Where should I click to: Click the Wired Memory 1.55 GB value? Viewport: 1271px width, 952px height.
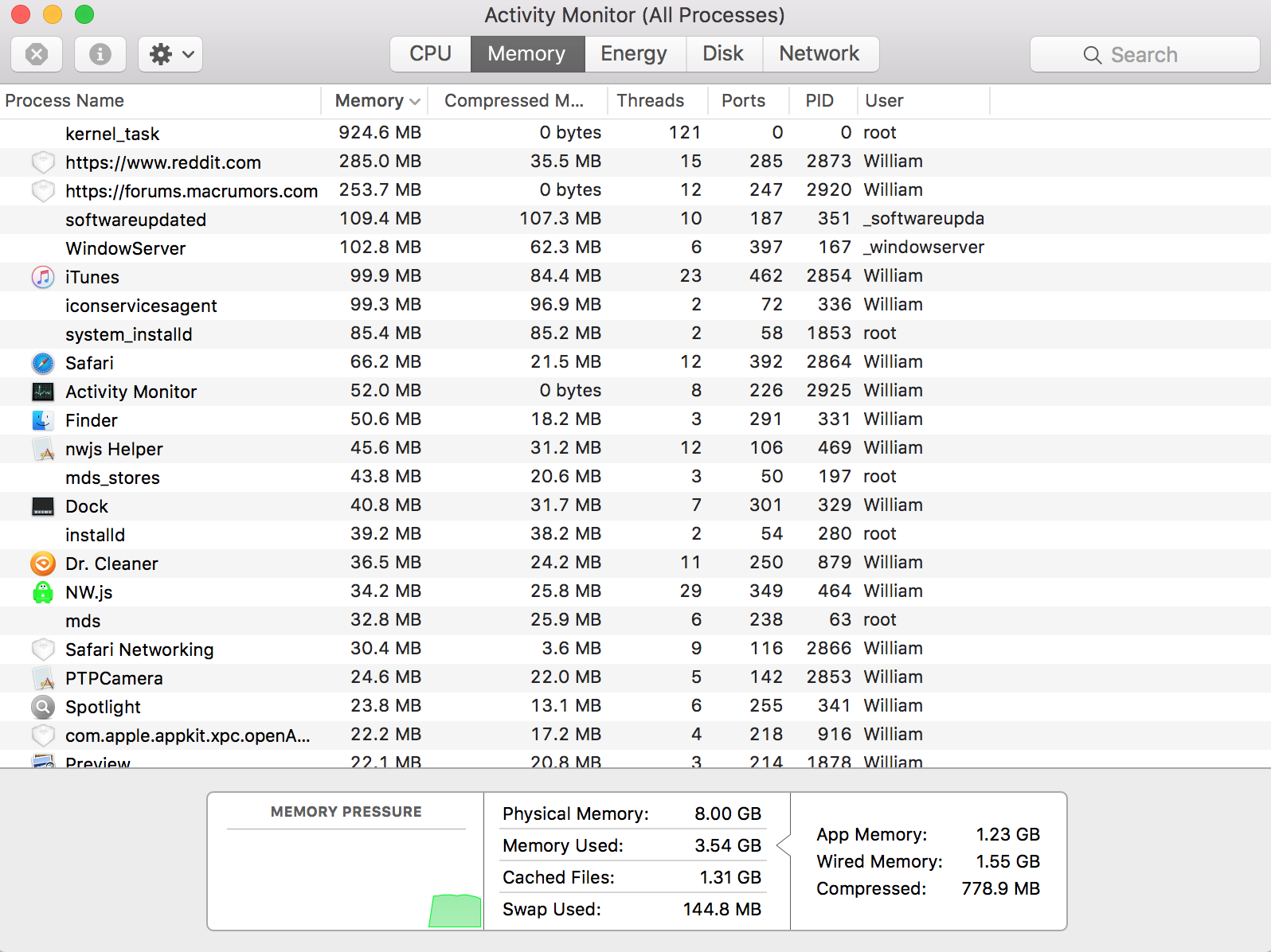pyautogui.click(x=1008, y=861)
